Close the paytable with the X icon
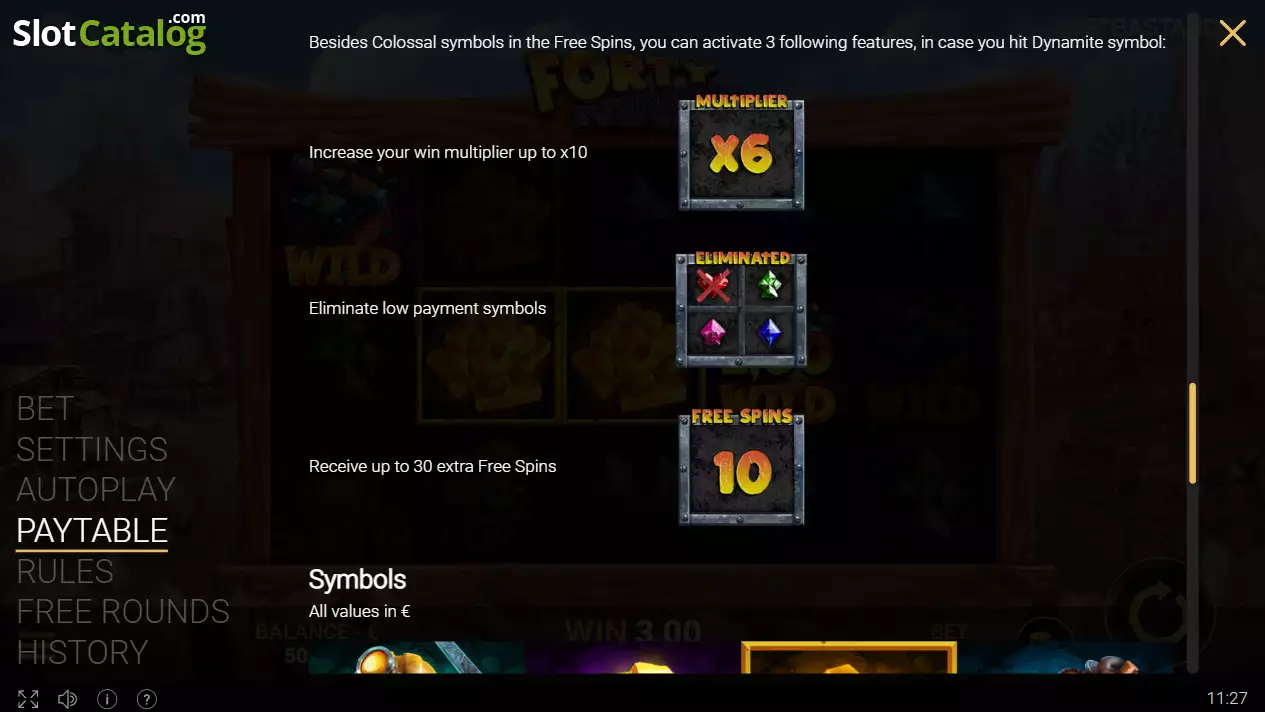This screenshot has width=1265, height=712. click(1232, 33)
